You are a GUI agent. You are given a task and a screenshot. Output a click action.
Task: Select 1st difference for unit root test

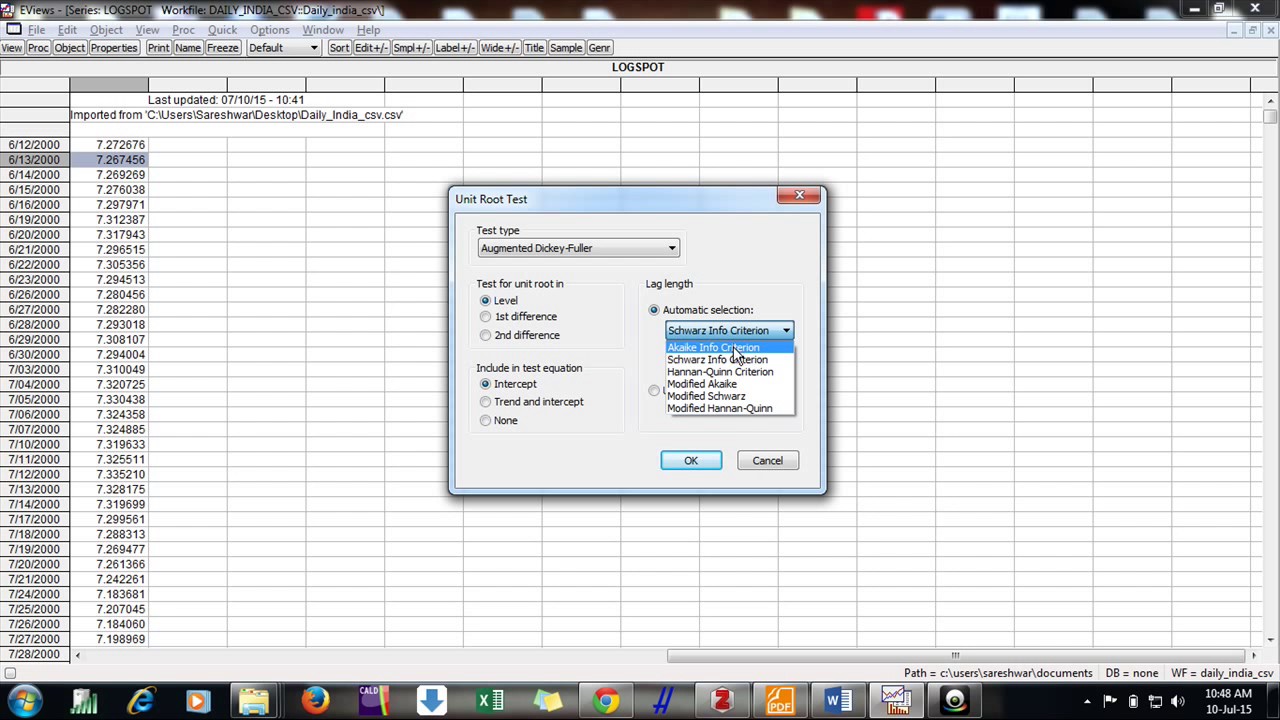pos(485,317)
